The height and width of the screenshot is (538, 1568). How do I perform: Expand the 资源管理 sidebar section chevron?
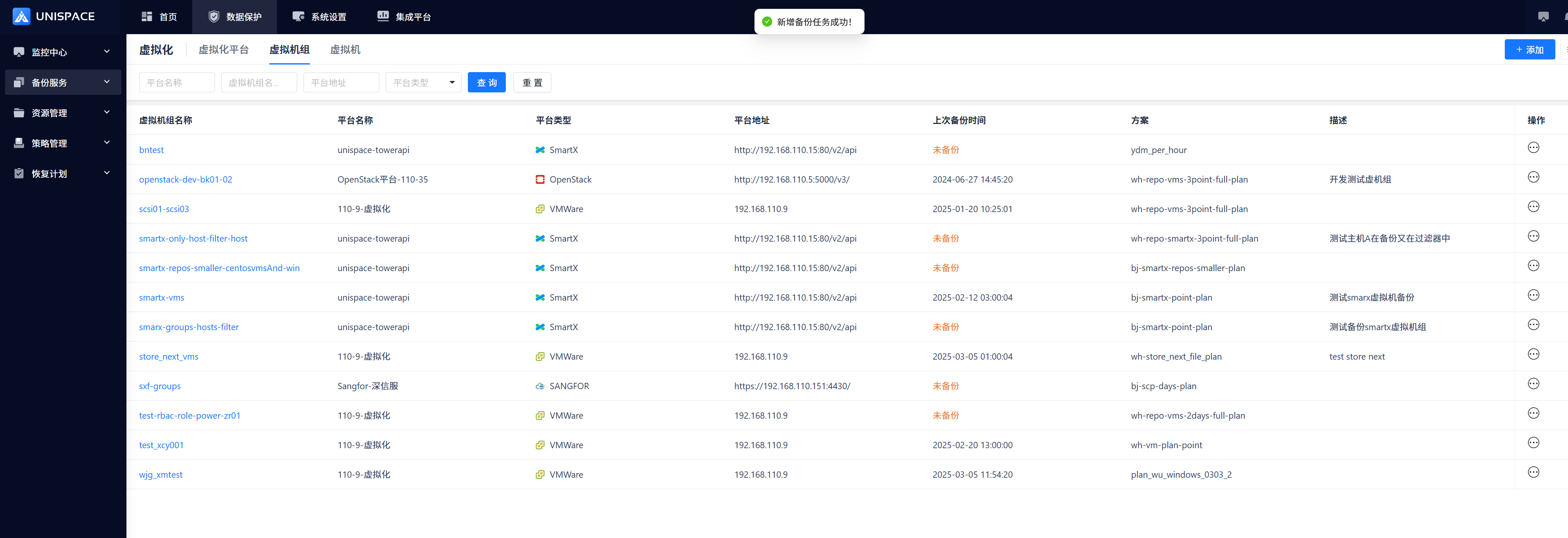click(107, 113)
